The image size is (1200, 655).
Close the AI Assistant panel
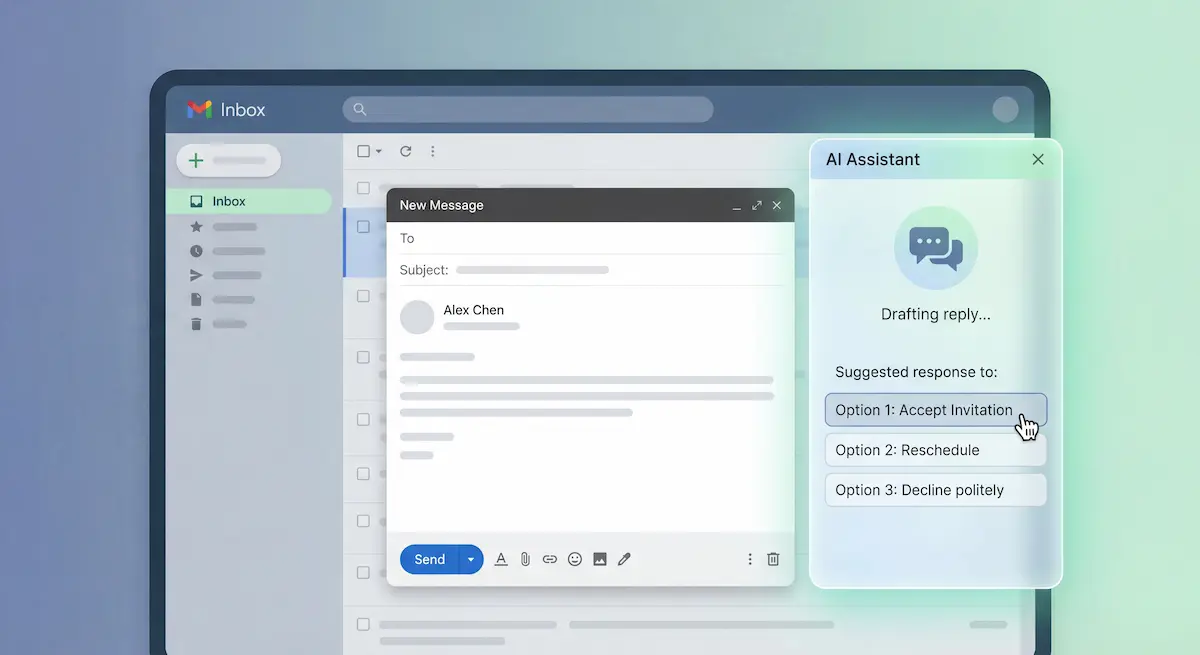(1038, 159)
